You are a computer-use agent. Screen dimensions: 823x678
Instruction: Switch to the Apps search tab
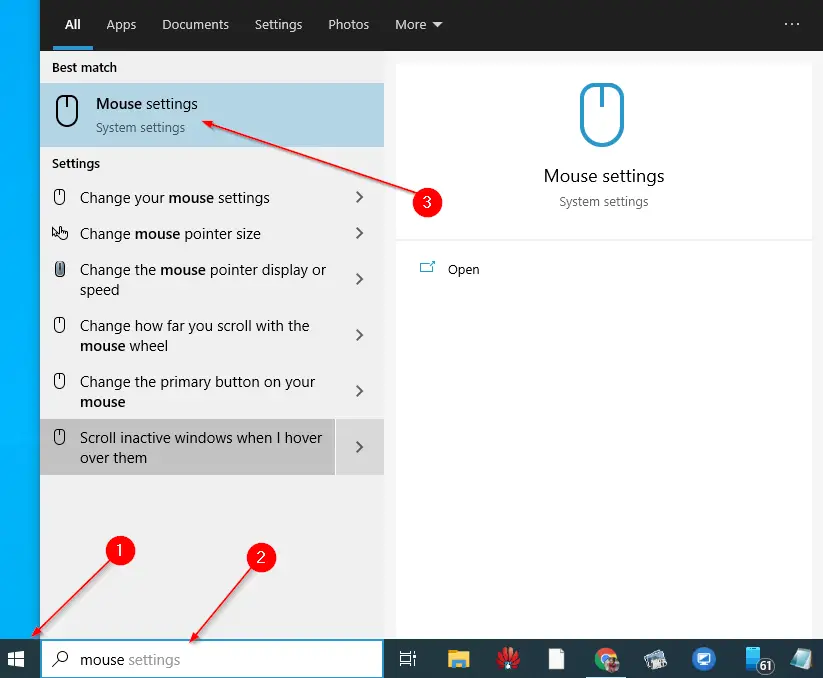tap(121, 25)
